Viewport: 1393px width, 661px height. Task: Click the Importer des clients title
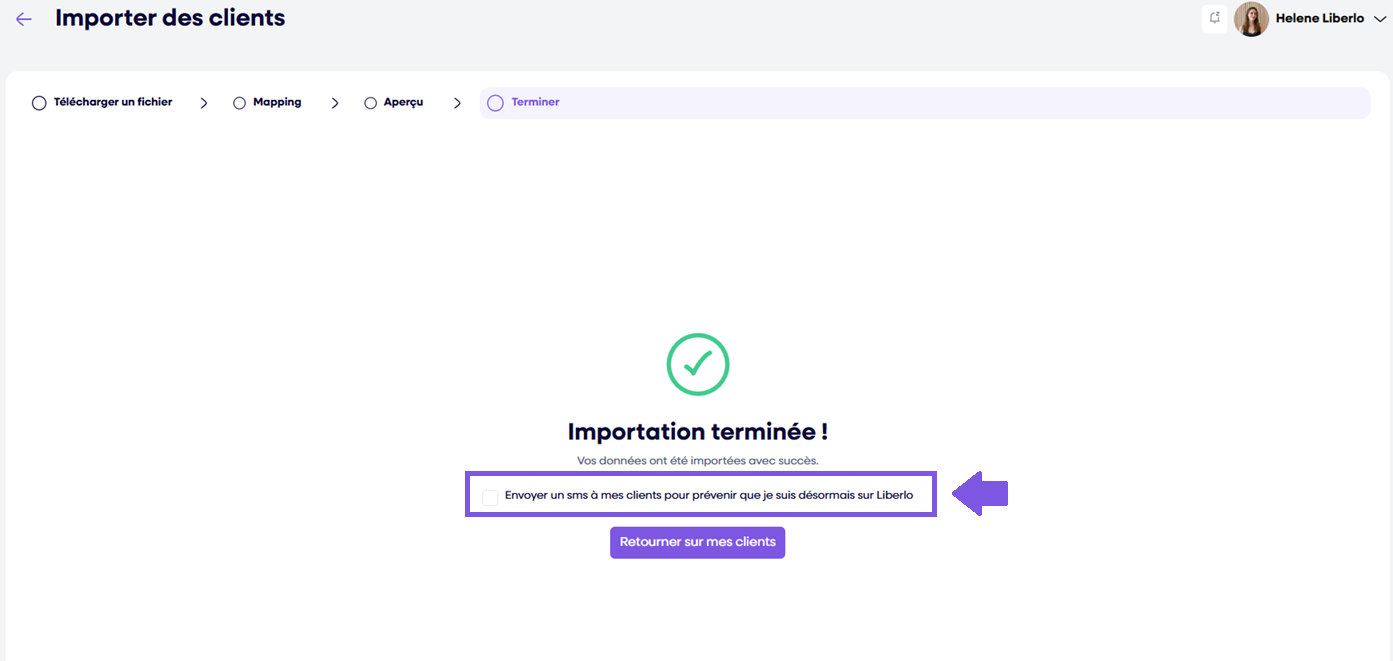click(169, 17)
